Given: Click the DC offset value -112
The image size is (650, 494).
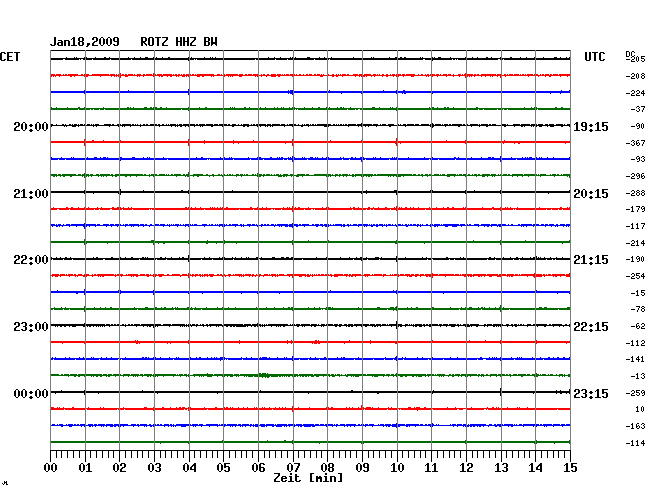Looking at the screenshot, I should coord(635,343).
